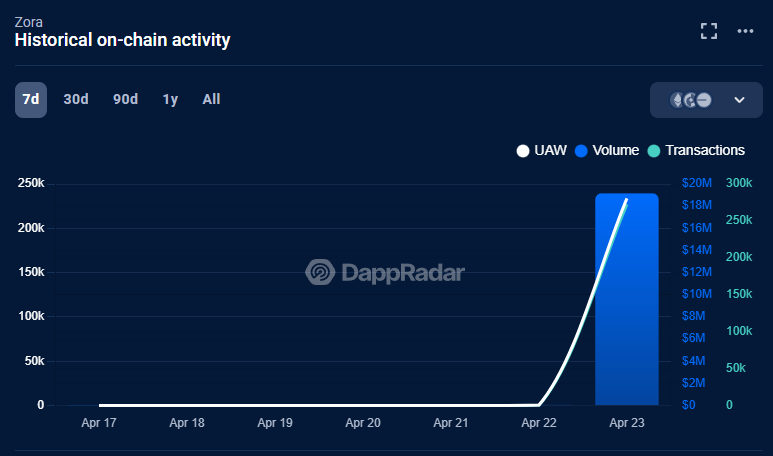Expand the chain selector chevron

[740, 100]
